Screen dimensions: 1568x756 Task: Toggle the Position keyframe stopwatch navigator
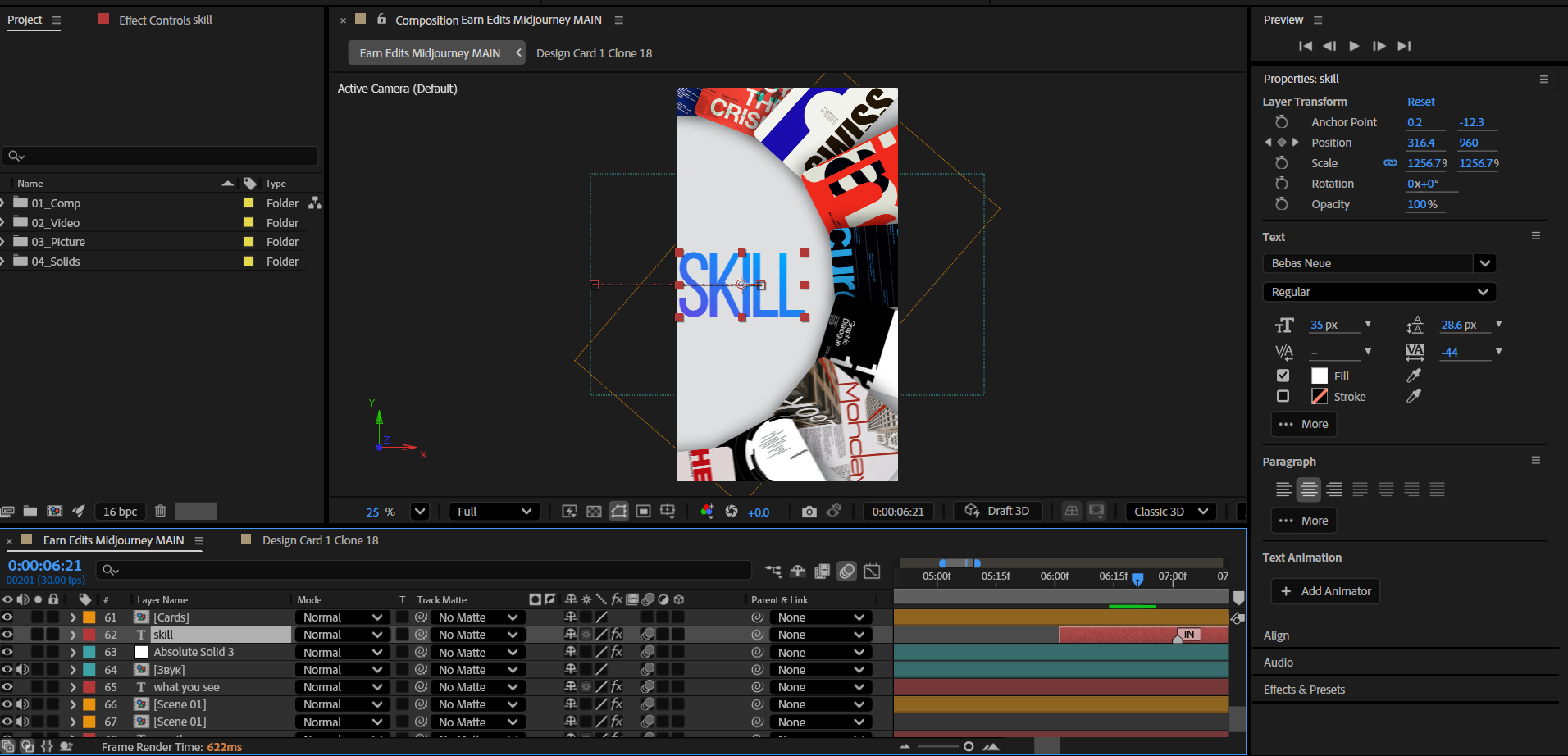(x=1281, y=143)
